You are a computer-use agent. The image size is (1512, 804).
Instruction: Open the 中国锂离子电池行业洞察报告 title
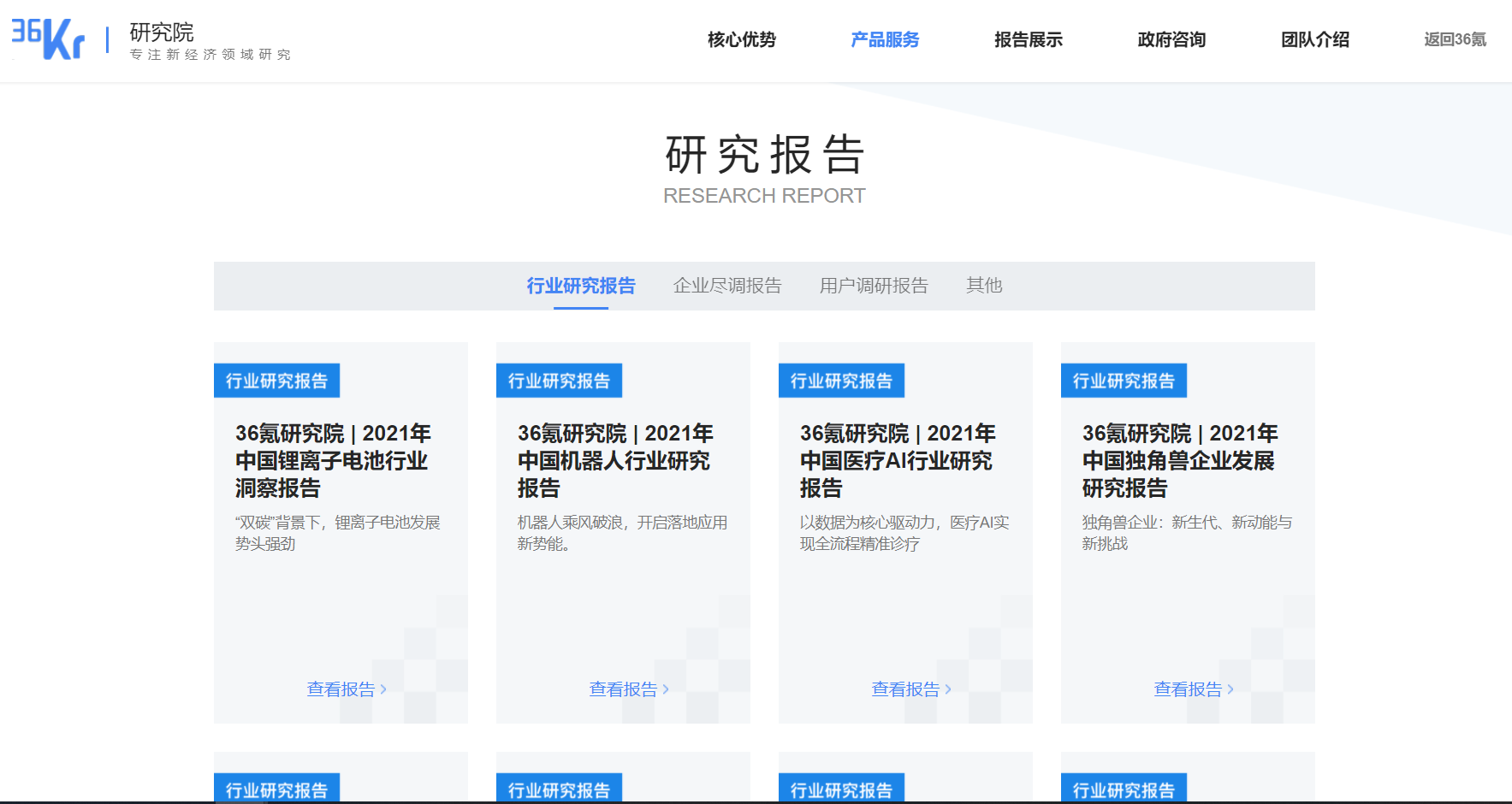point(333,461)
